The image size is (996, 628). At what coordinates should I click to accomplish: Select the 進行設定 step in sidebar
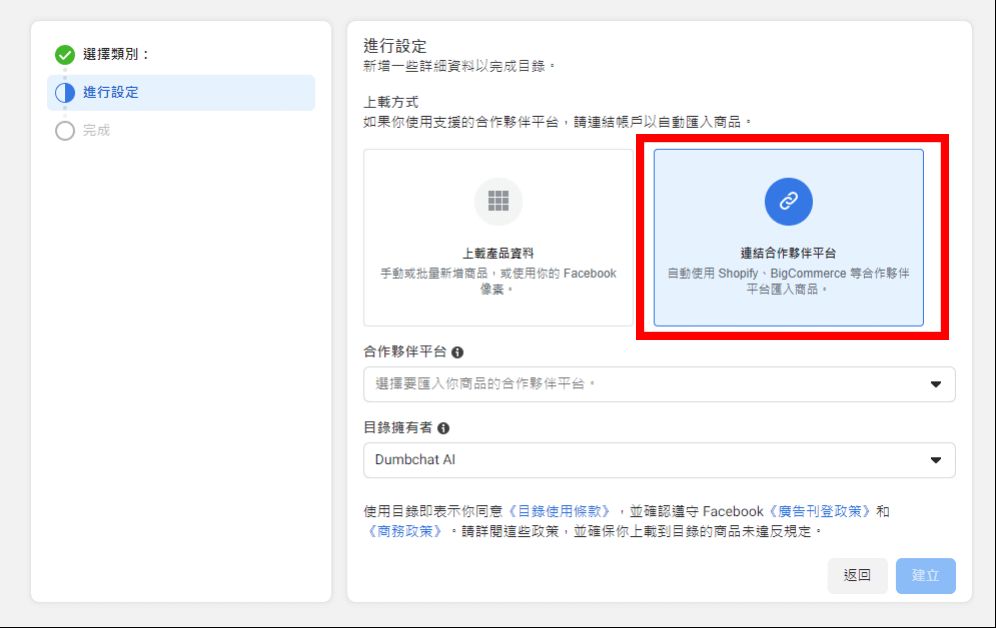pyautogui.click(x=181, y=93)
